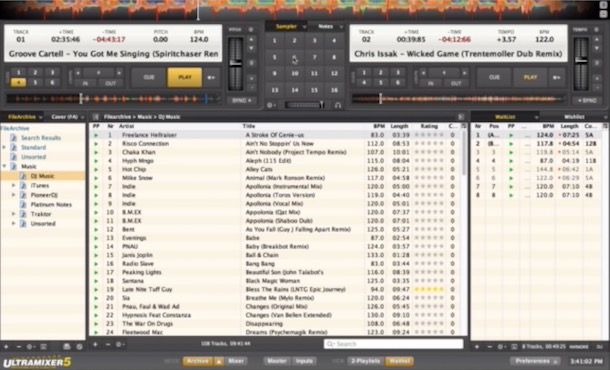
Task: Trigger sampler pad 16
Action: pyautogui.click(x=334, y=90)
